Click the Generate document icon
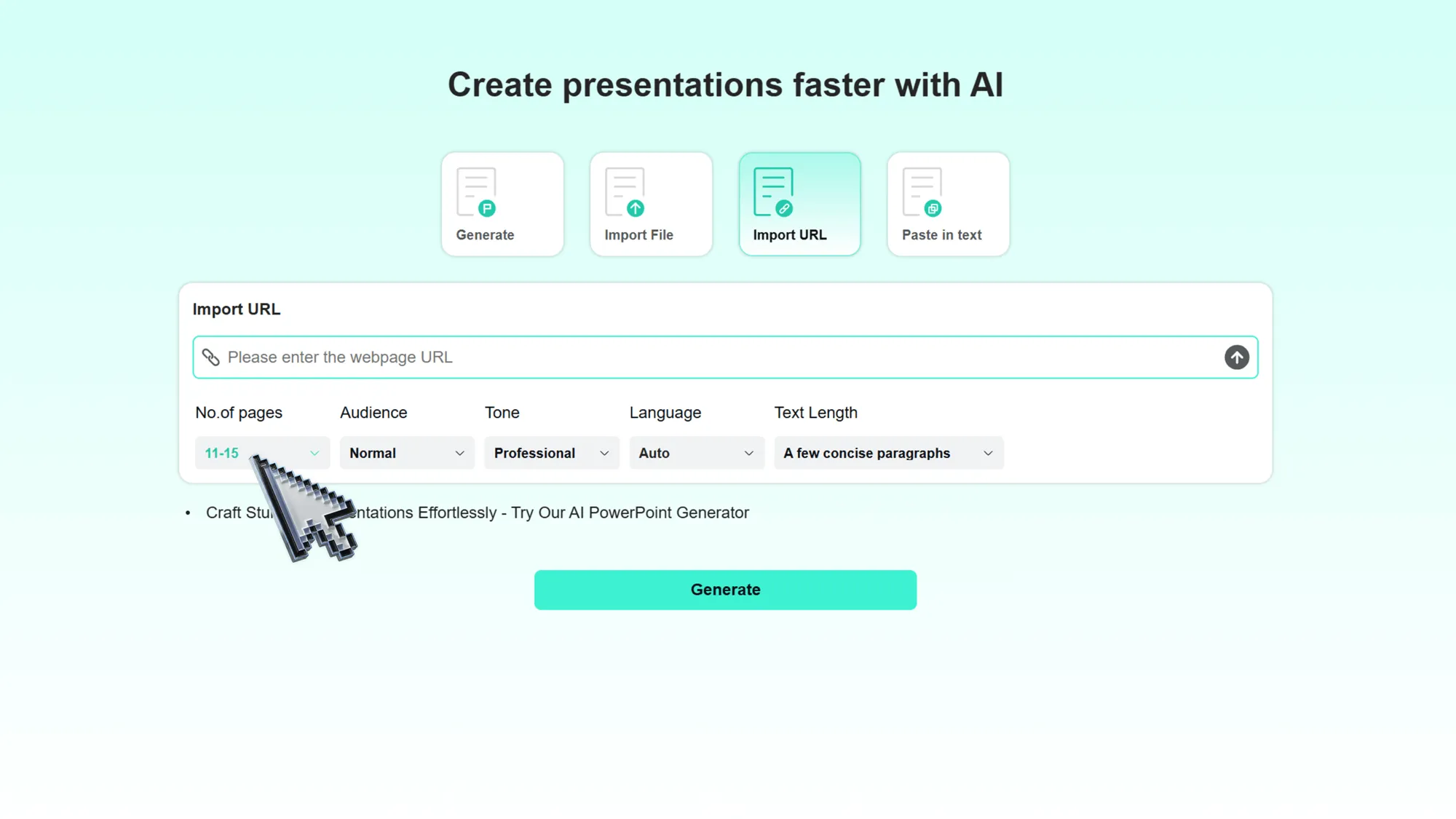Viewport: 1456px width, 819px height. (x=478, y=189)
